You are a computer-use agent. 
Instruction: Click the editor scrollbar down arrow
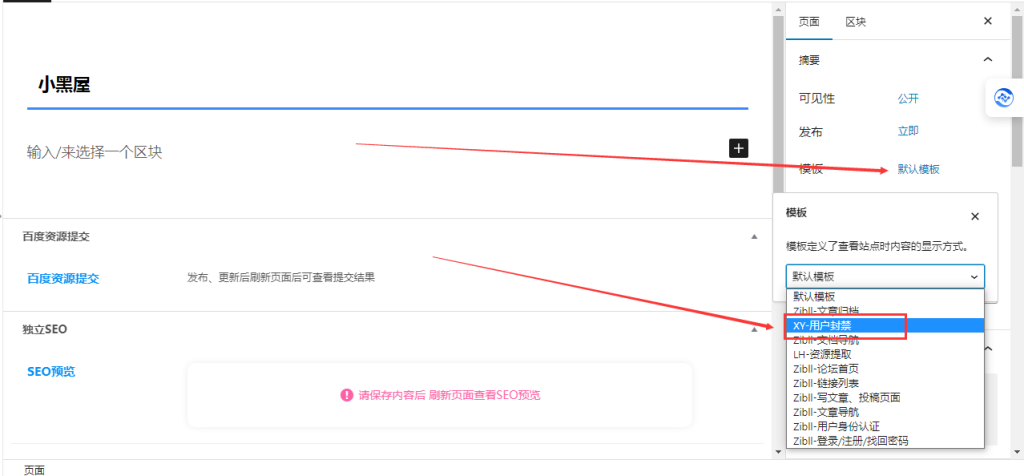click(778, 451)
